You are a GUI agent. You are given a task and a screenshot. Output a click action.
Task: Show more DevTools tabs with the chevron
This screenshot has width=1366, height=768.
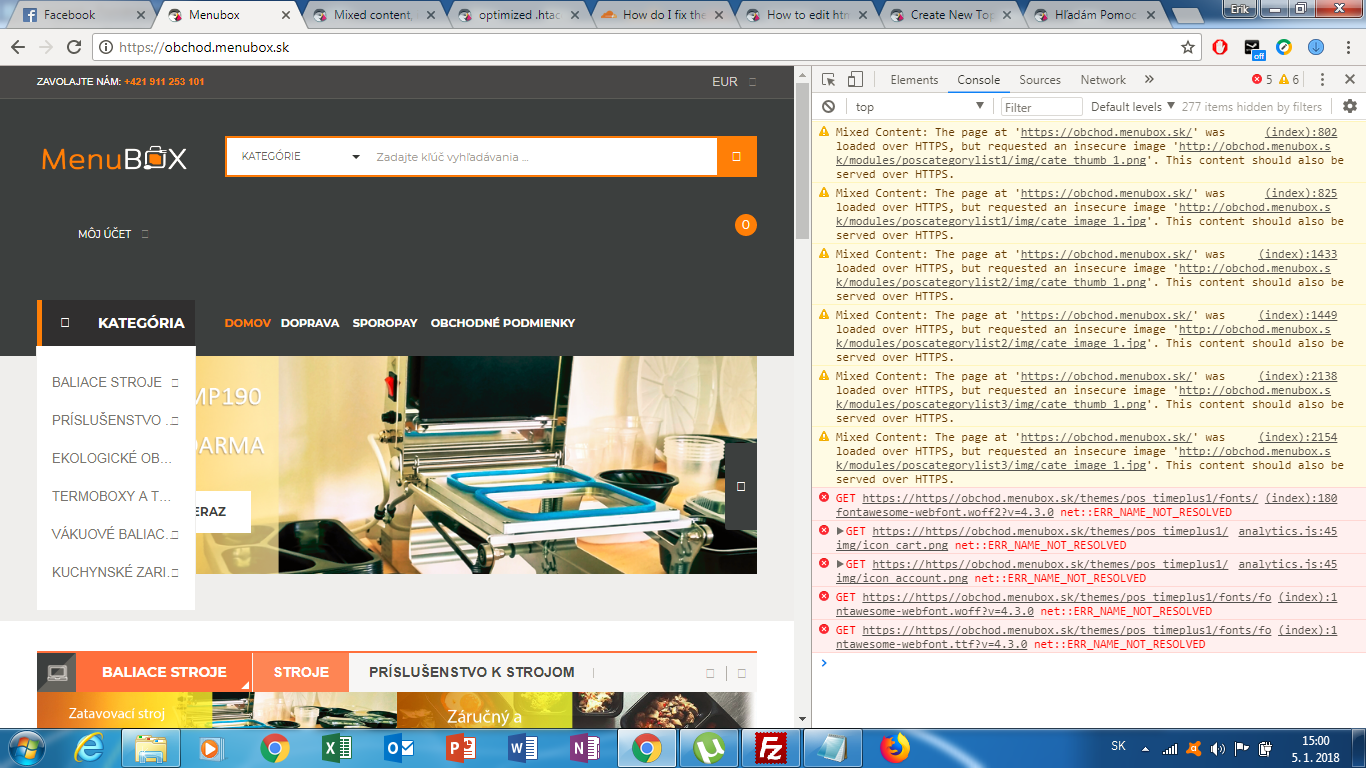1149,80
